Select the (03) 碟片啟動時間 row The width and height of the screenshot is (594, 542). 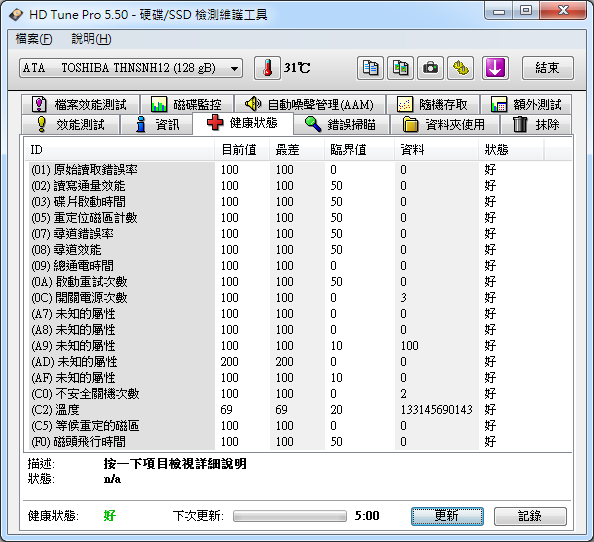(x=298, y=201)
